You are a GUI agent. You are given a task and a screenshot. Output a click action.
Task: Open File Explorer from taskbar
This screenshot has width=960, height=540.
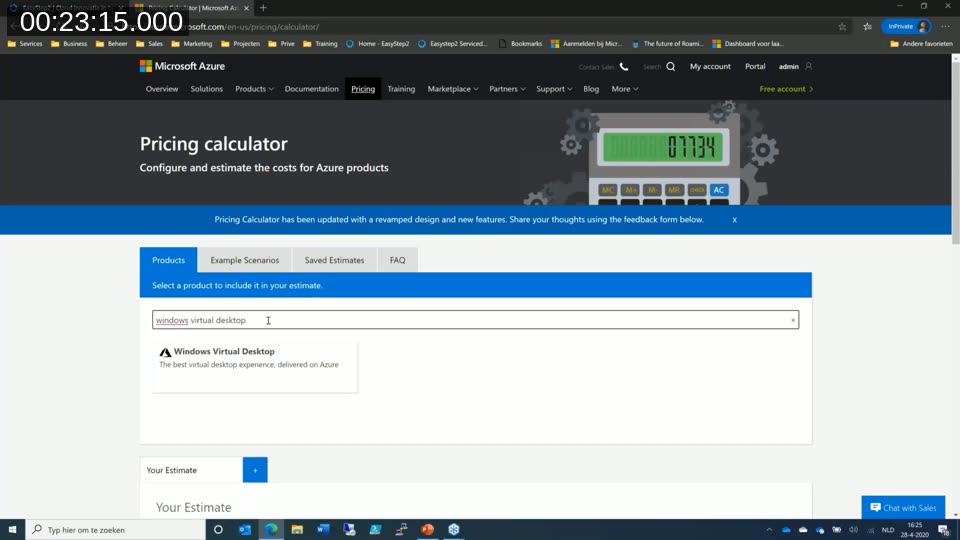[298, 530]
